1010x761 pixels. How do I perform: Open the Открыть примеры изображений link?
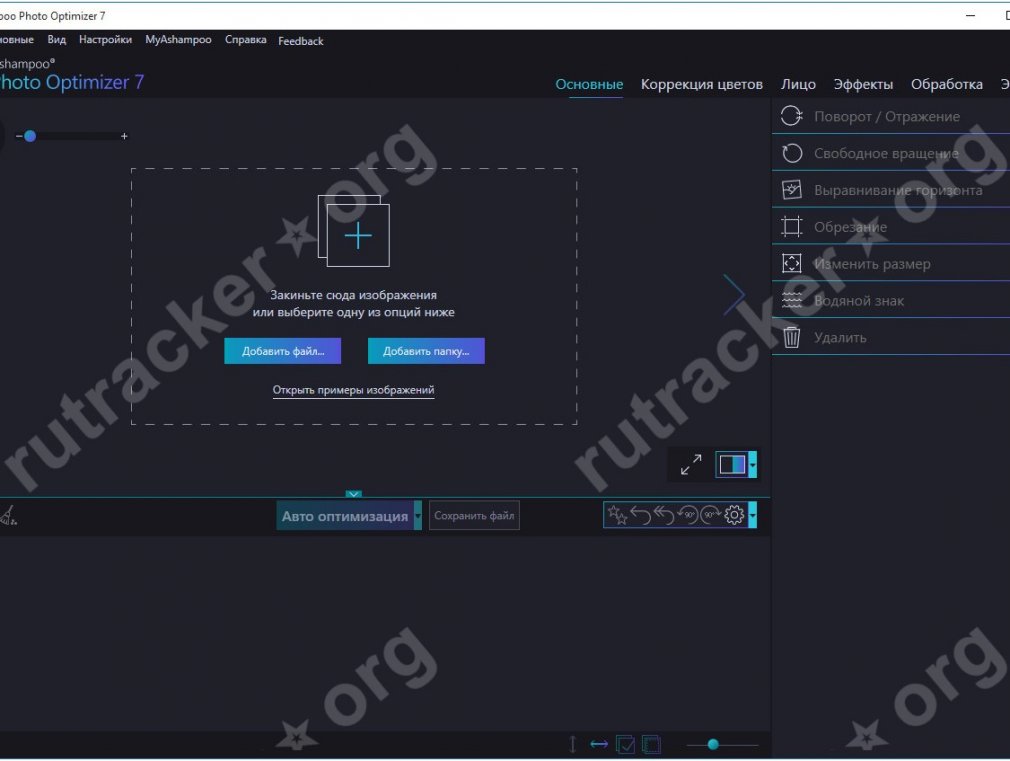354,390
